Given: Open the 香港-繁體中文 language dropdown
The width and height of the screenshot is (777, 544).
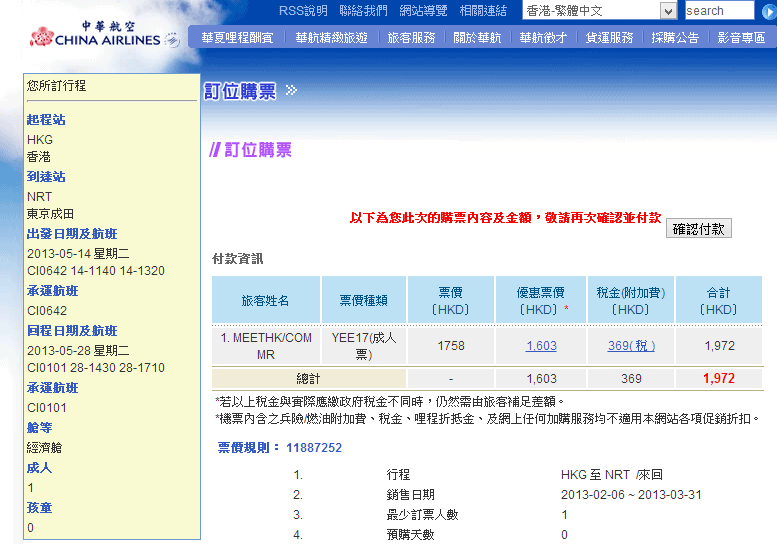Looking at the screenshot, I should [668, 11].
